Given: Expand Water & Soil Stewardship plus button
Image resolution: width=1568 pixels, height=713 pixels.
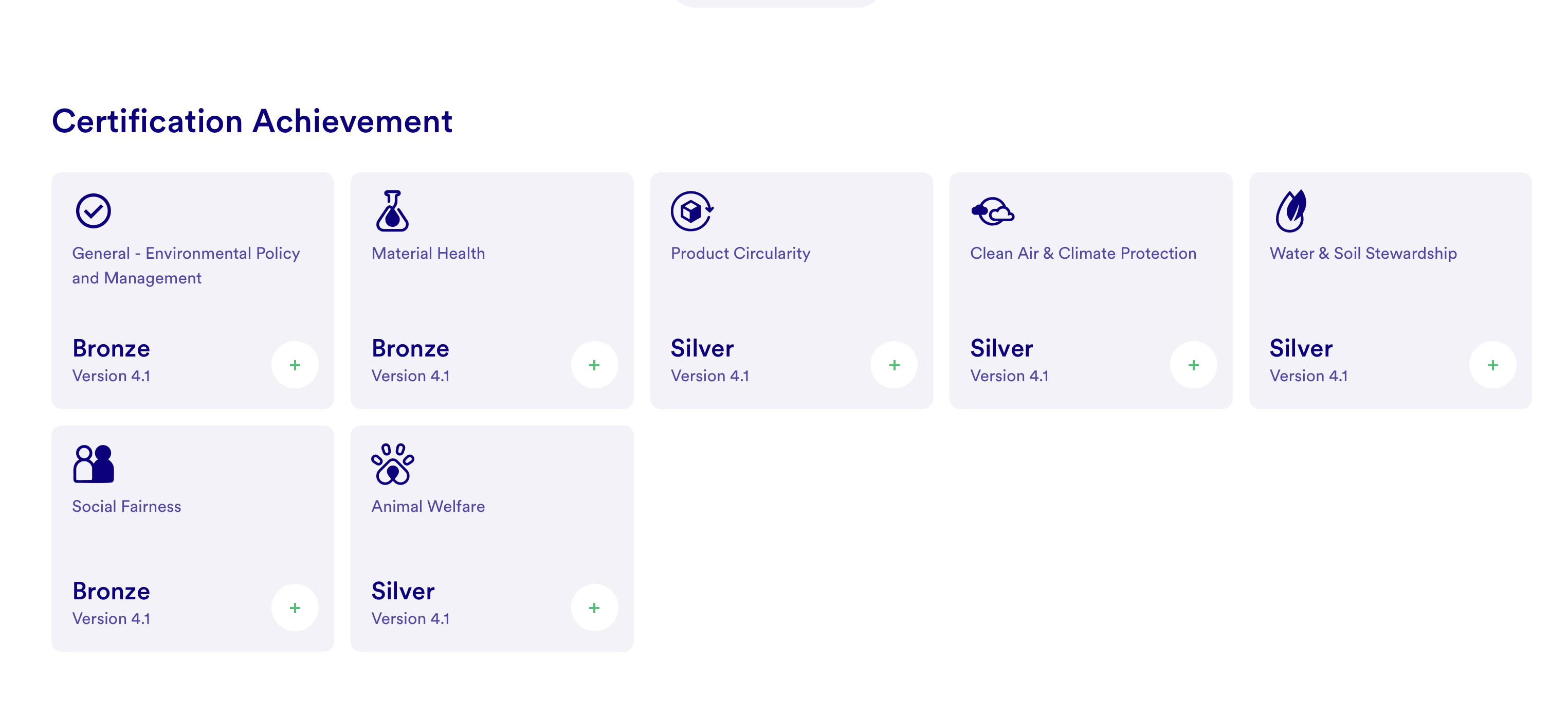Looking at the screenshot, I should pos(1492,365).
